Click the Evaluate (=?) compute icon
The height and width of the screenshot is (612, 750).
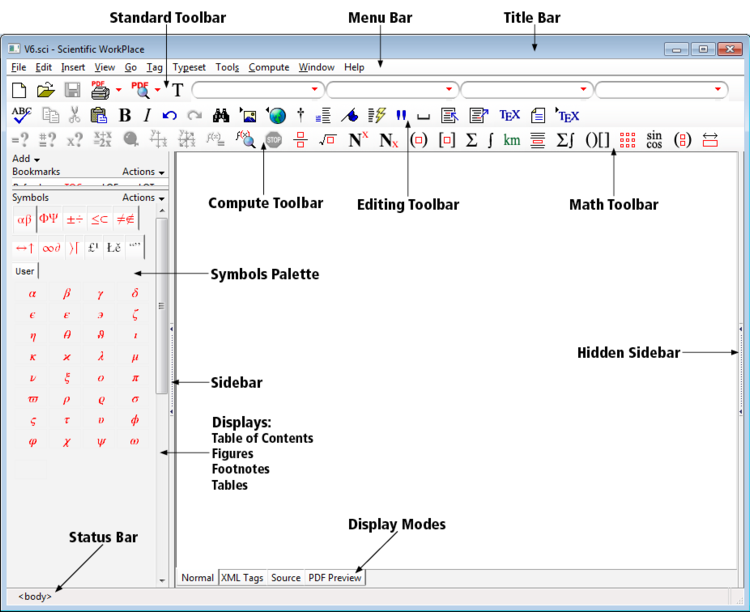tap(20, 140)
